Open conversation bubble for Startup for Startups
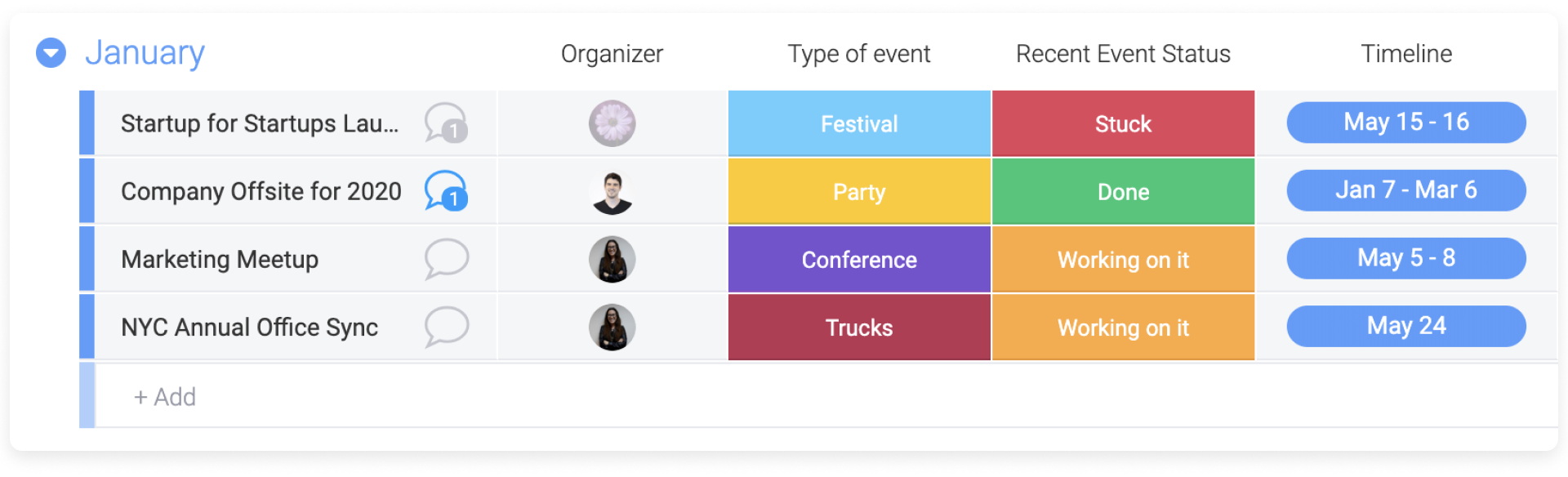Screen dimensions: 1568x477 [446, 123]
